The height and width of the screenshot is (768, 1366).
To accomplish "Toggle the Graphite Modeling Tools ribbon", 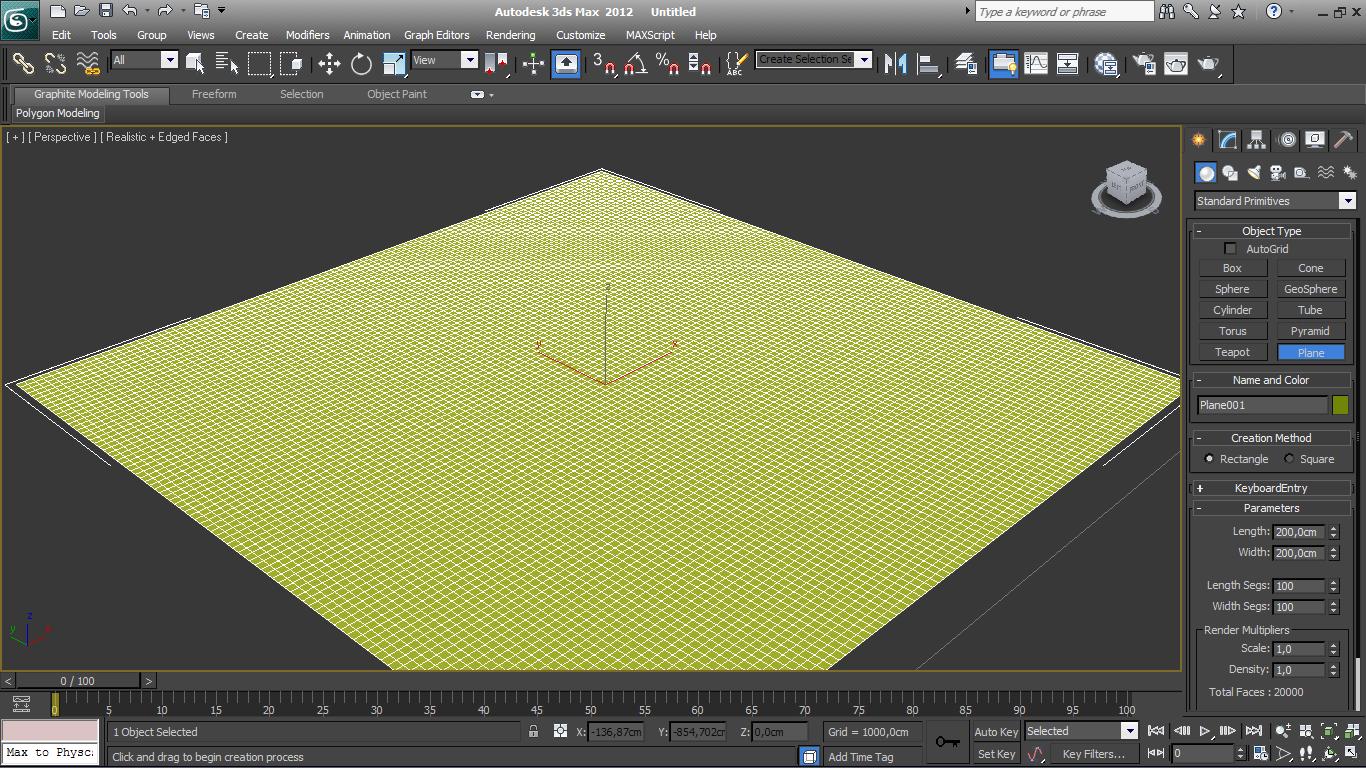I will click(x=1003, y=64).
